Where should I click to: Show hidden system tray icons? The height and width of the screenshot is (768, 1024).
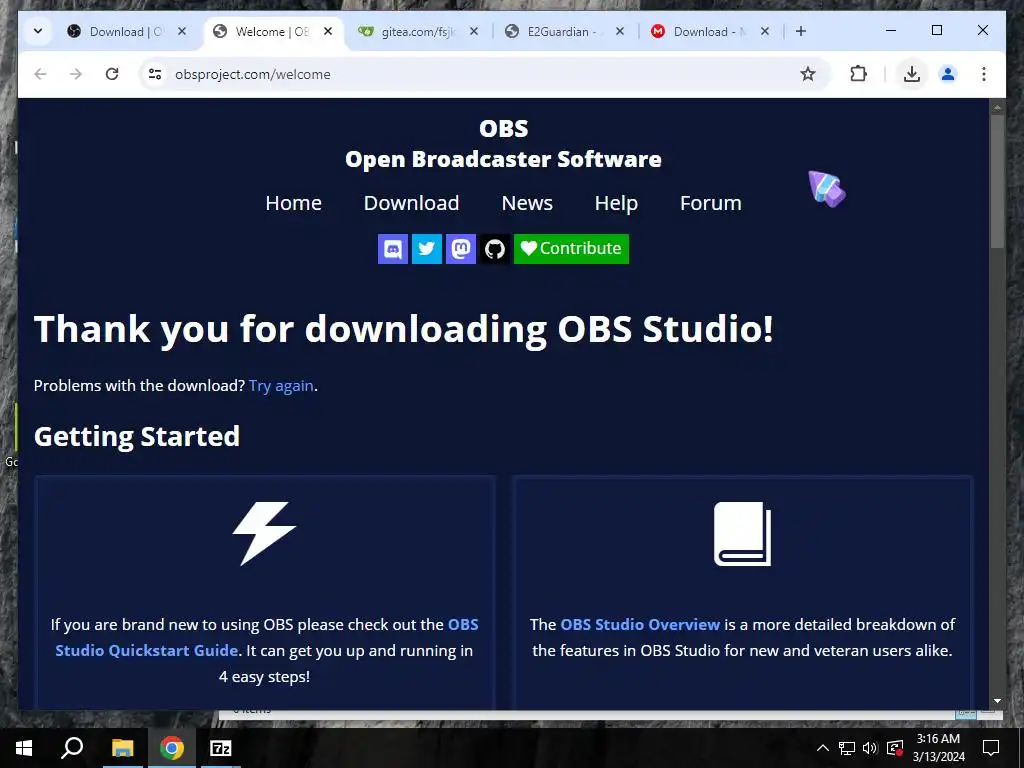tap(823, 748)
